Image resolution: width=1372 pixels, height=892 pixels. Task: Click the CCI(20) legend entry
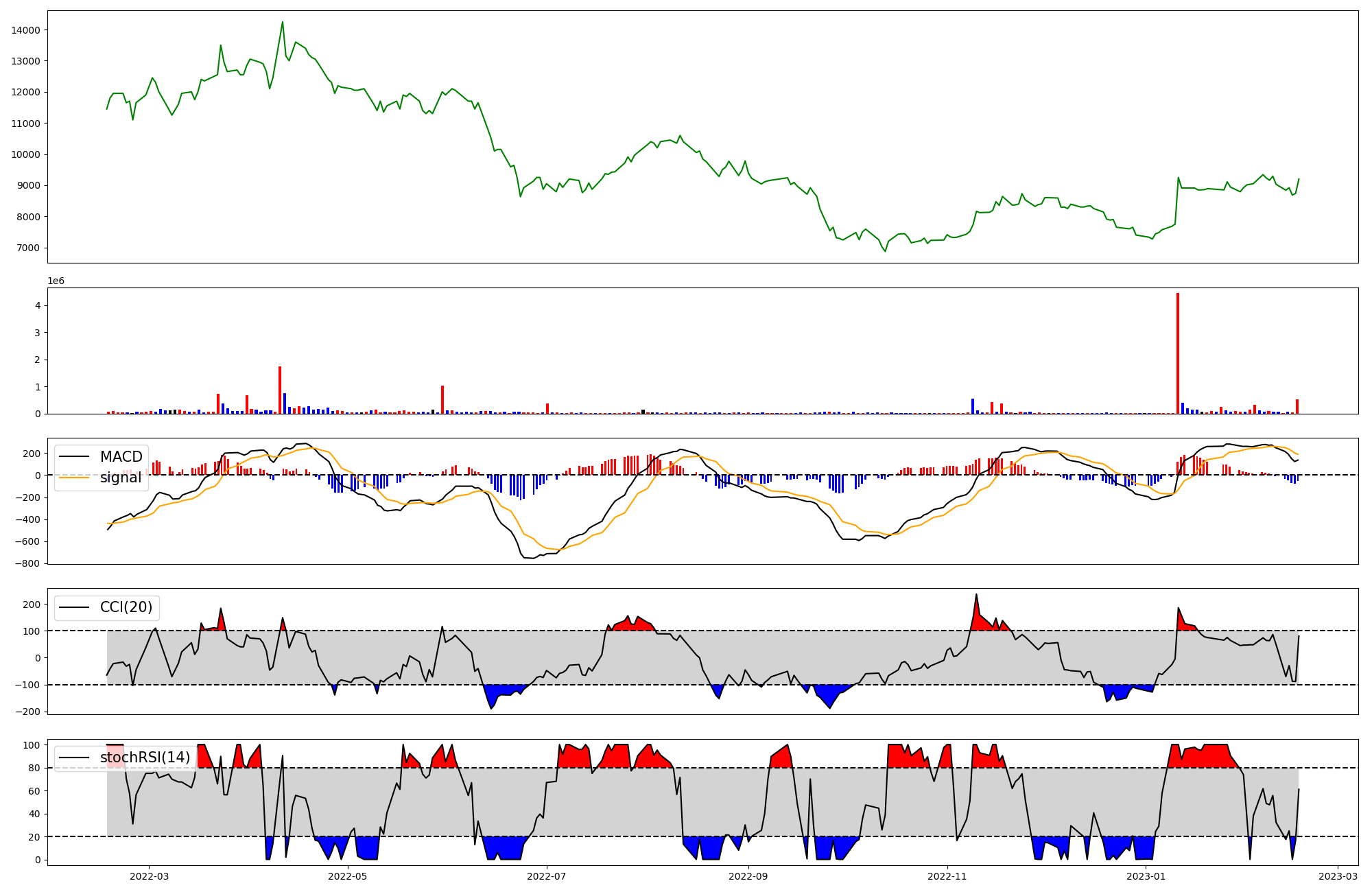[126, 607]
